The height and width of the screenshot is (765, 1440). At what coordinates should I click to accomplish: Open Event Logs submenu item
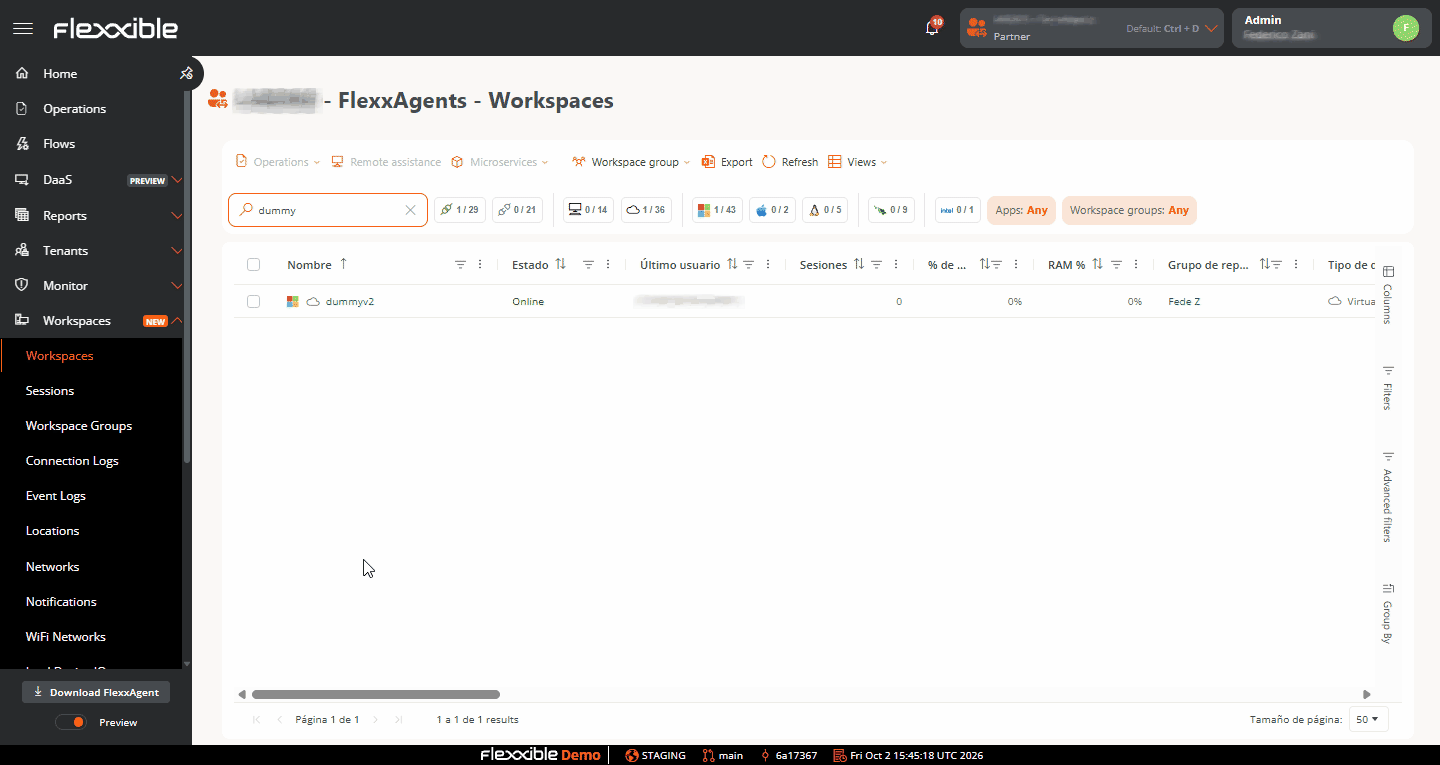coord(56,496)
